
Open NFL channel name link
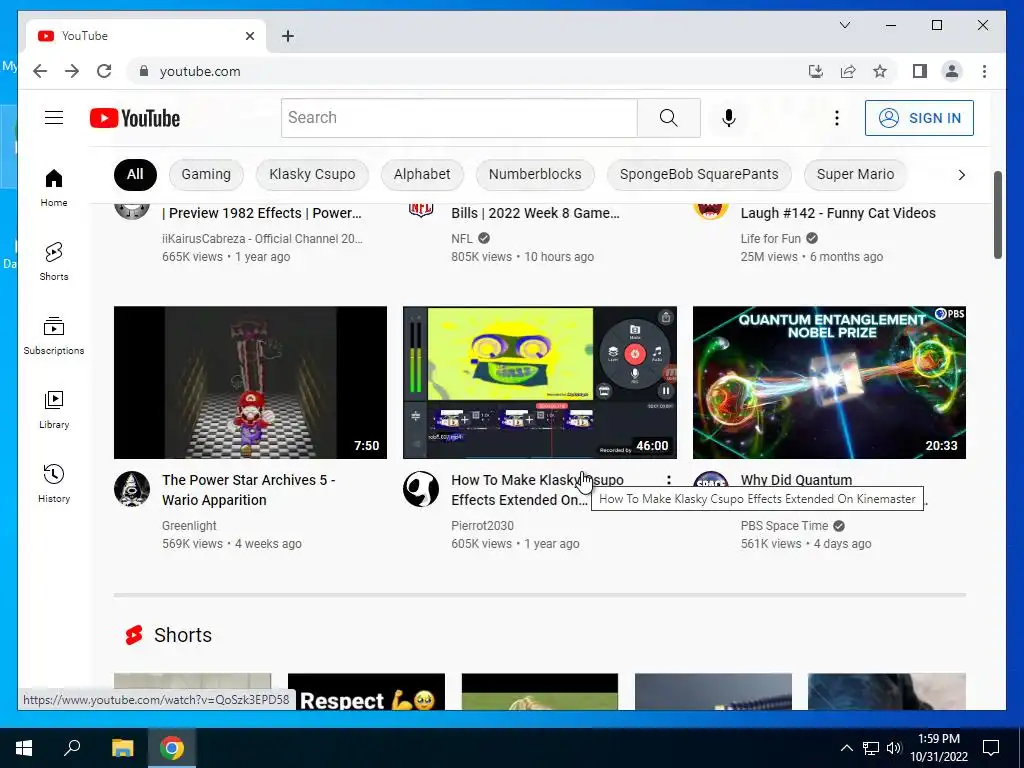click(462, 238)
